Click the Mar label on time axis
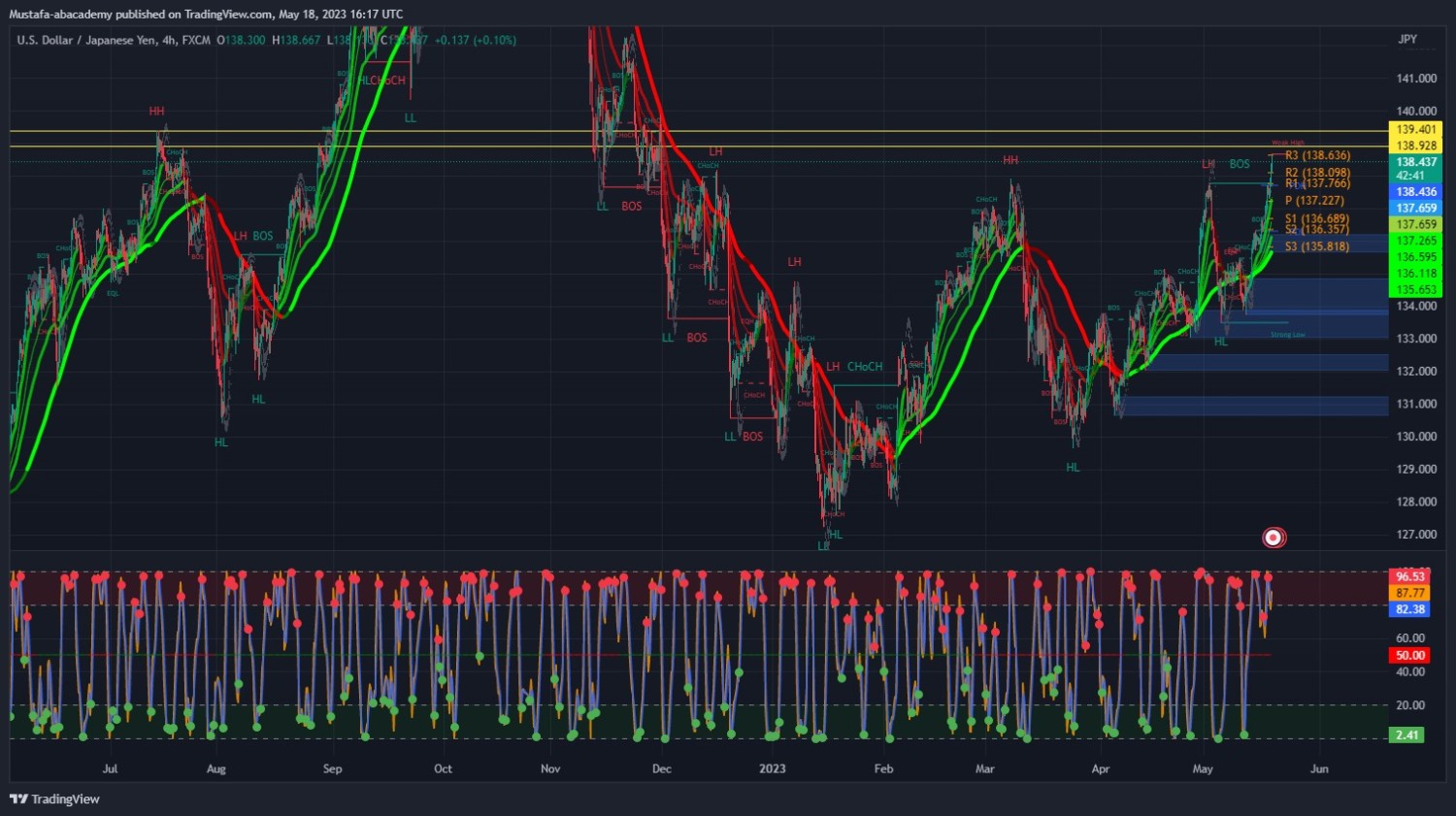The image size is (1456, 816). coord(985,768)
